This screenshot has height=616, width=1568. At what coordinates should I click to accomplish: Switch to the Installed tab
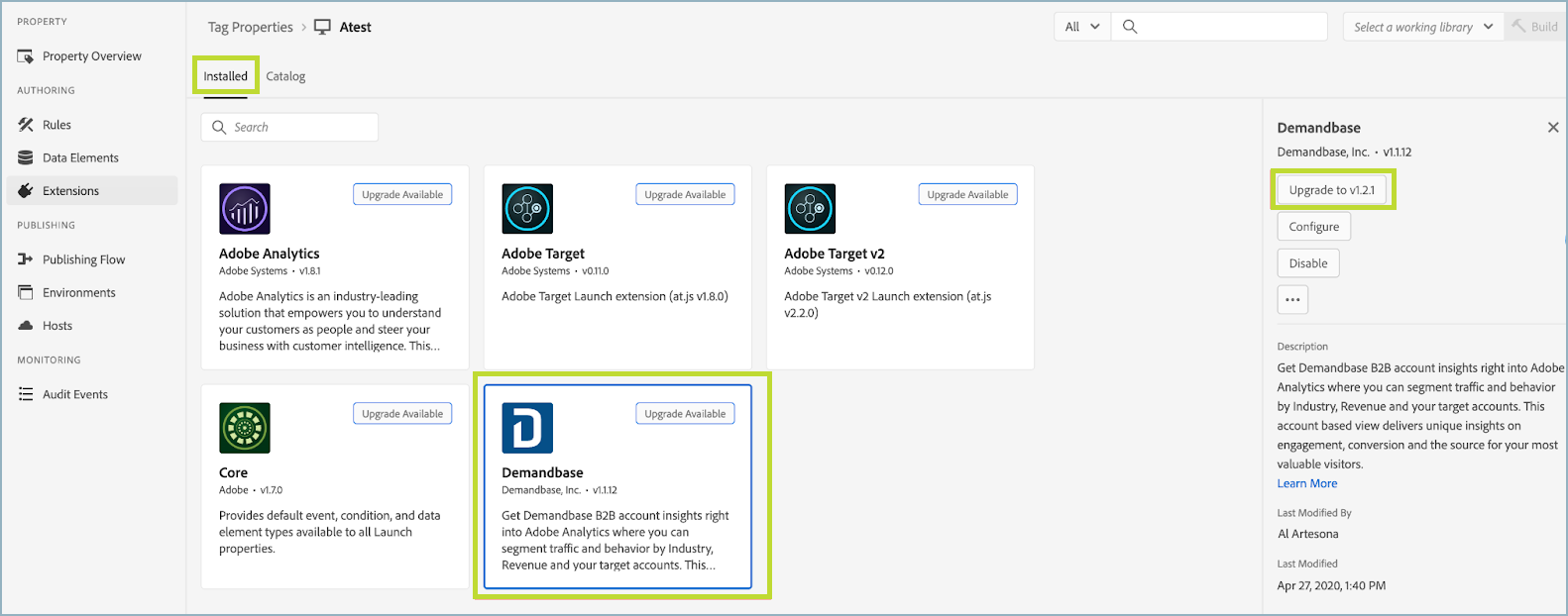click(226, 76)
